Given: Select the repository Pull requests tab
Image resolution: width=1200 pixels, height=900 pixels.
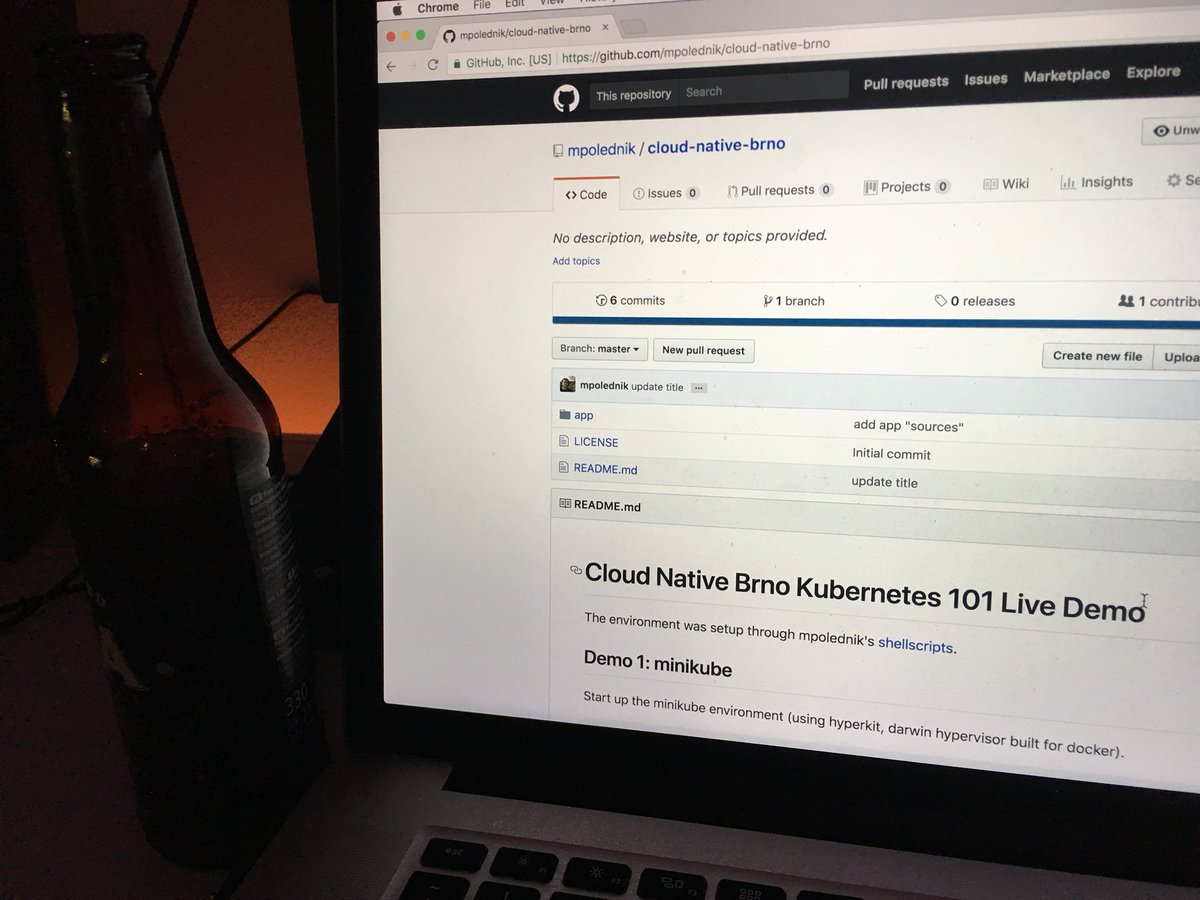Looking at the screenshot, I should pyautogui.click(x=780, y=190).
